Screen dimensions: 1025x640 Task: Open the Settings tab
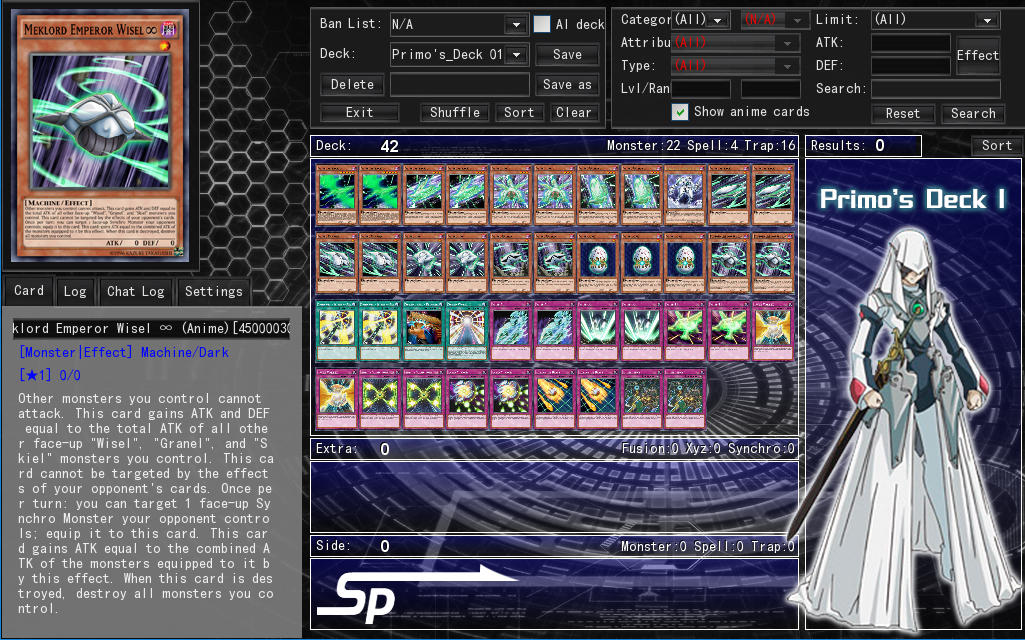pyautogui.click(x=214, y=291)
